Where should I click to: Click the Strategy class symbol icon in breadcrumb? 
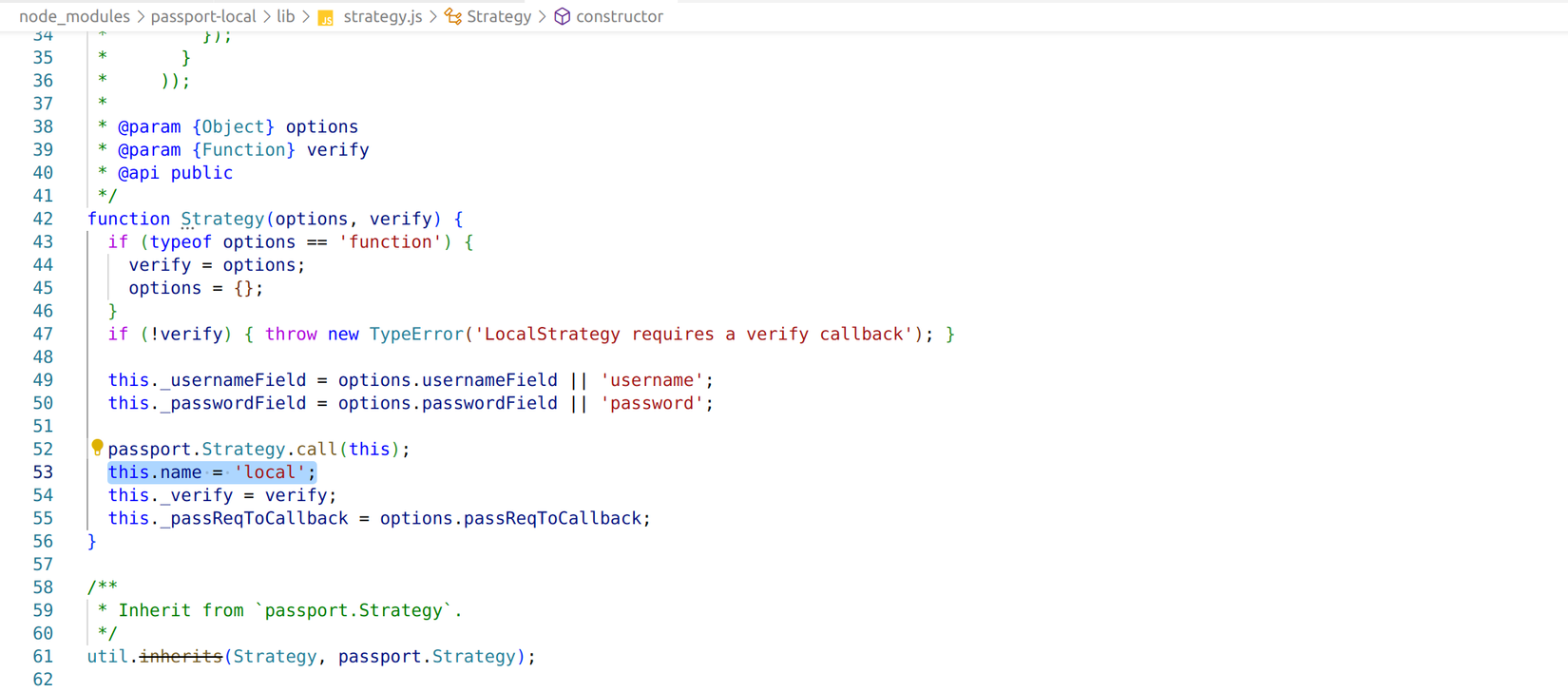(x=453, y=16)
